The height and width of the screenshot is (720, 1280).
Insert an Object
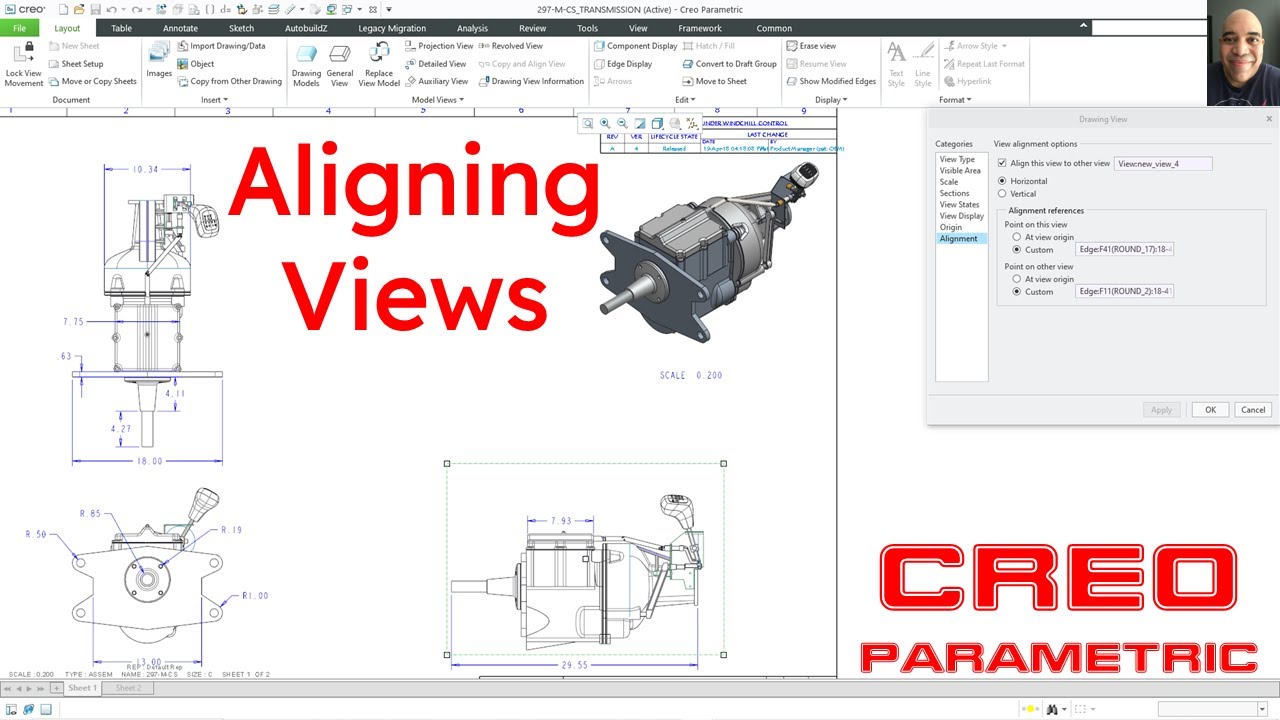coord(195,64)
